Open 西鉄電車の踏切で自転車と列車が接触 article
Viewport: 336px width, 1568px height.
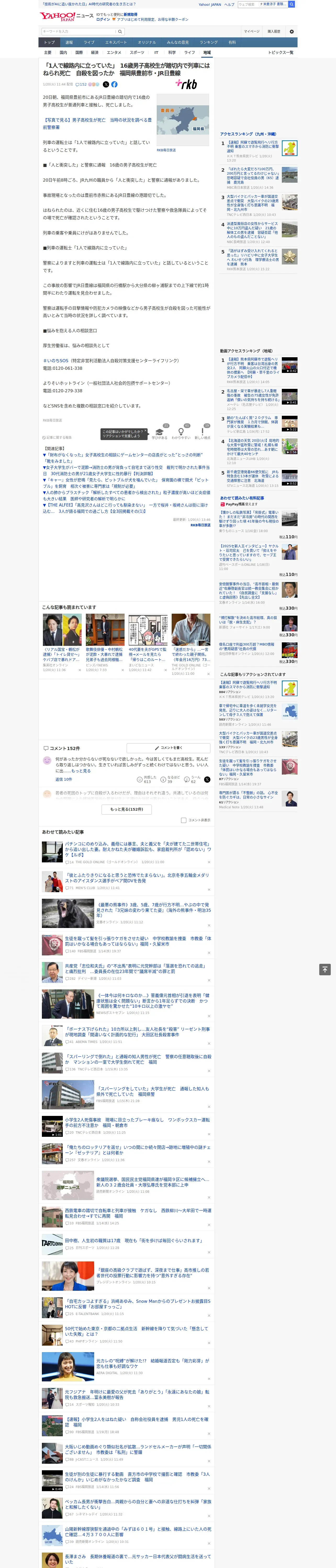coord(138,1213)
